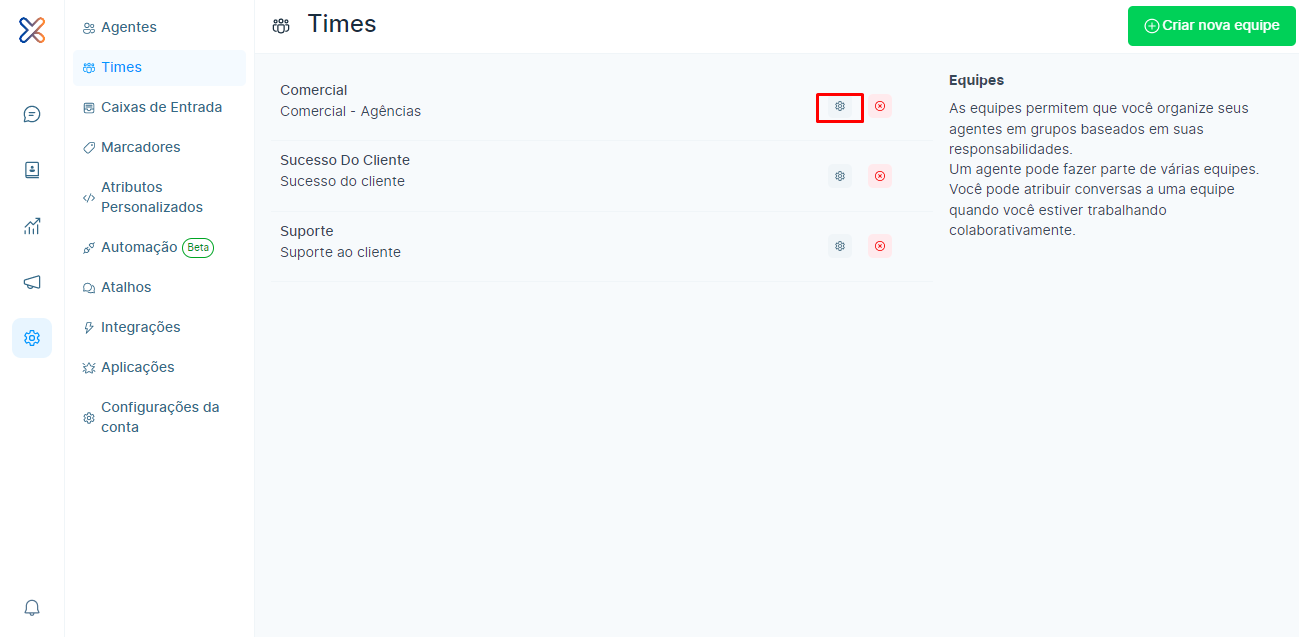Delete the Comercial team

(x=880, y=106)
